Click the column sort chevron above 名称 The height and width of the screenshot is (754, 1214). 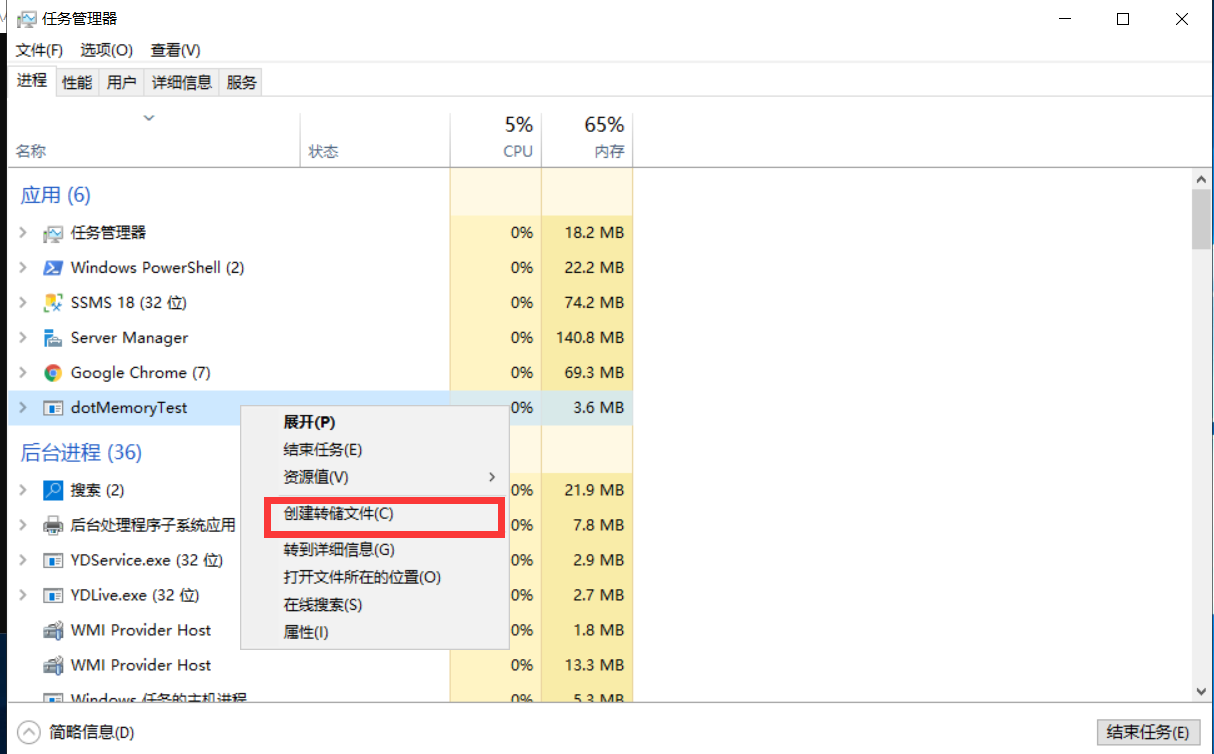[x=149, y=118]
